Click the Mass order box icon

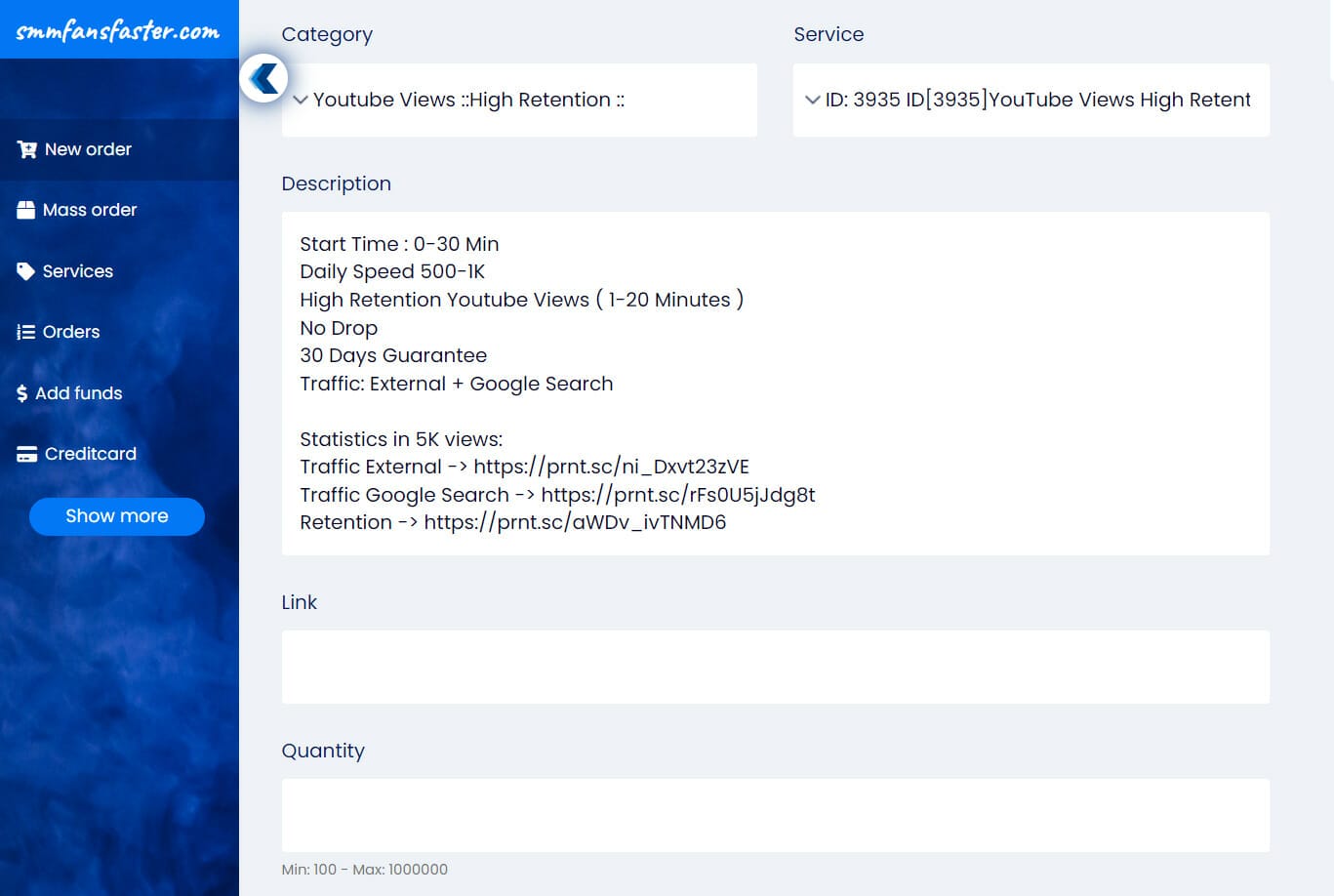pyautogui.click(x=25, y=210)
